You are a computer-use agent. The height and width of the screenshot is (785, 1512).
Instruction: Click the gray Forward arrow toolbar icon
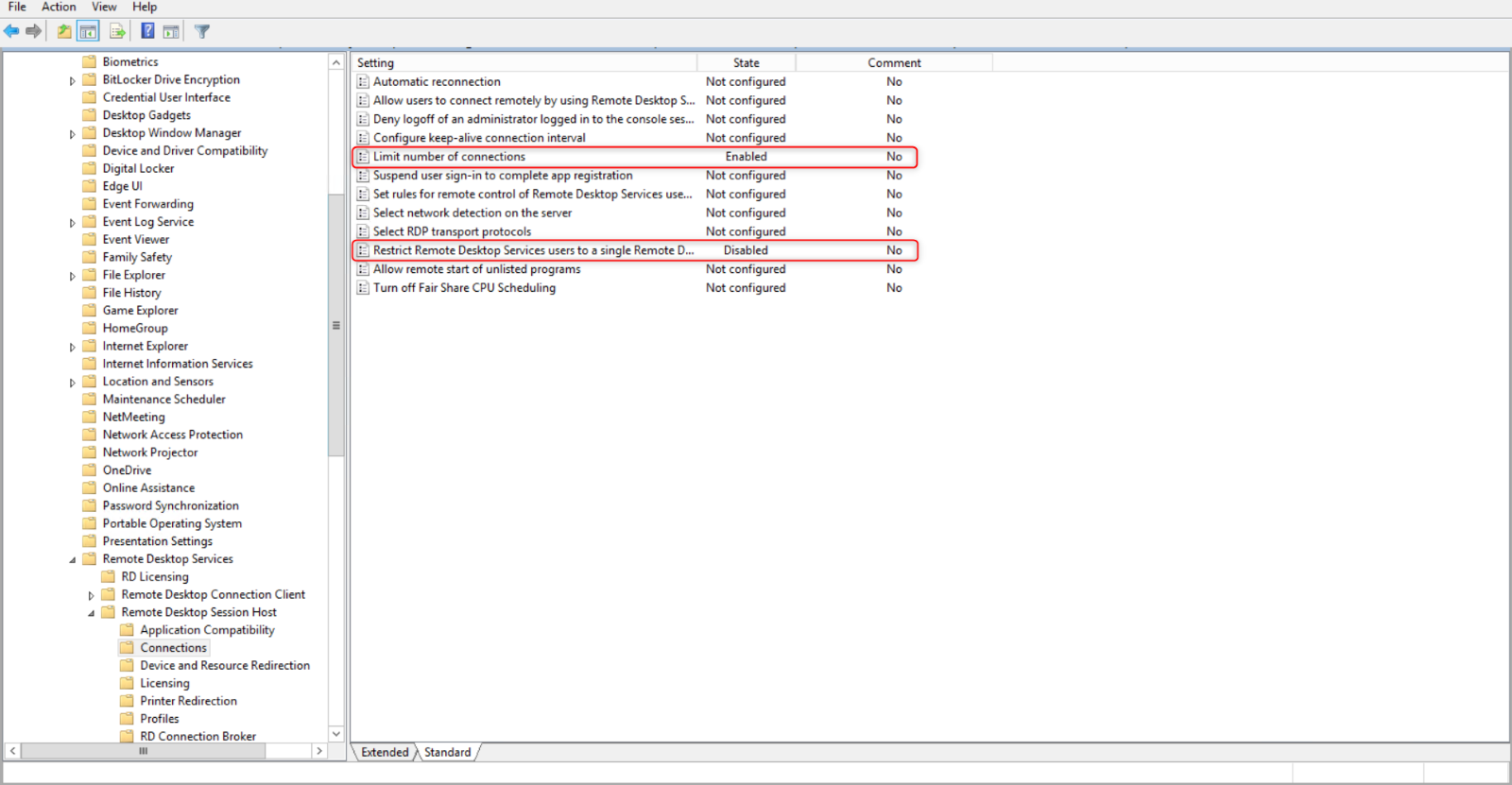pyautogui.click(x=34, y=31)
